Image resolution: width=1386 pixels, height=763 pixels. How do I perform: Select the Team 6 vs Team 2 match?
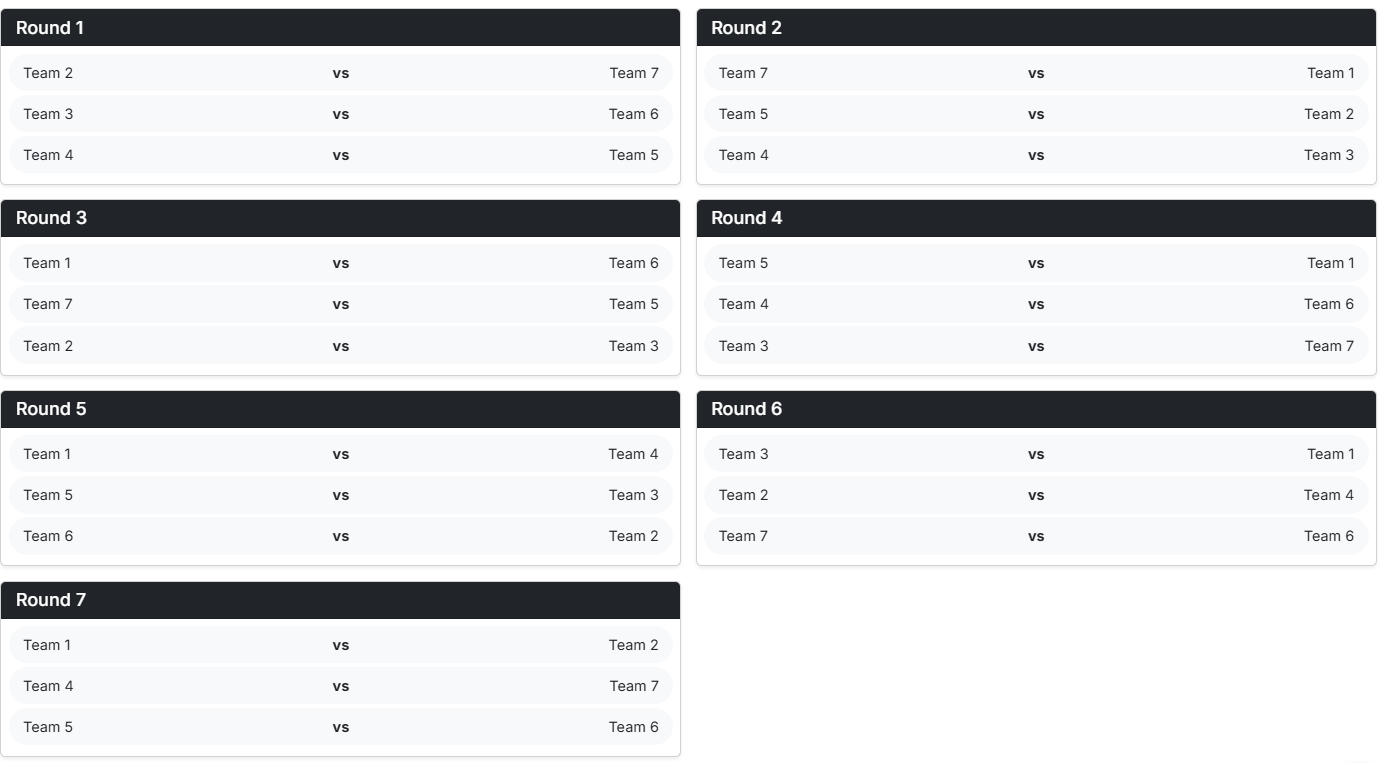point(341,535)
